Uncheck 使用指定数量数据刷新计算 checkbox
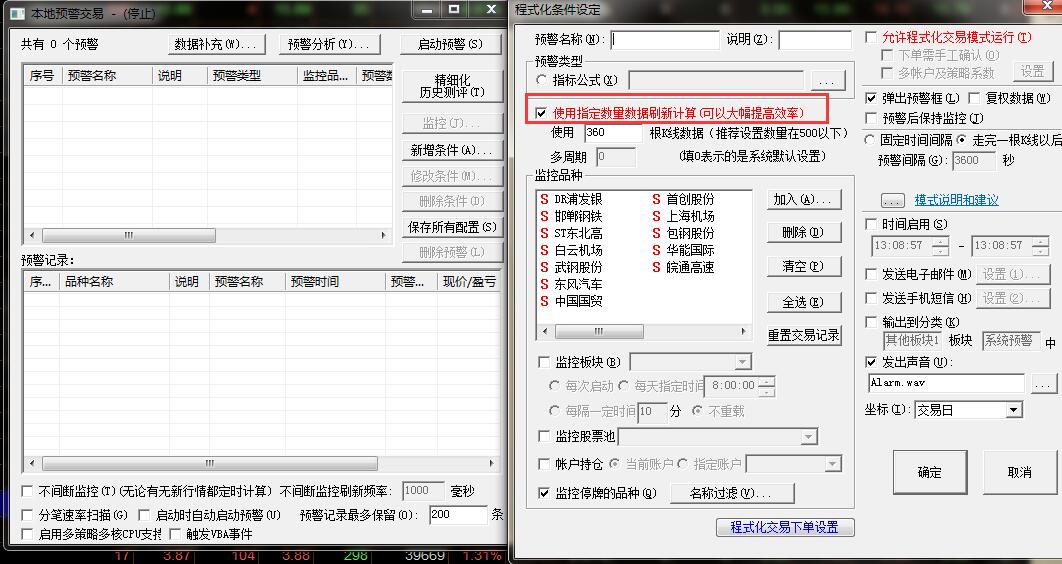Screen dimensions: 1062x564 tap(540, 113)
